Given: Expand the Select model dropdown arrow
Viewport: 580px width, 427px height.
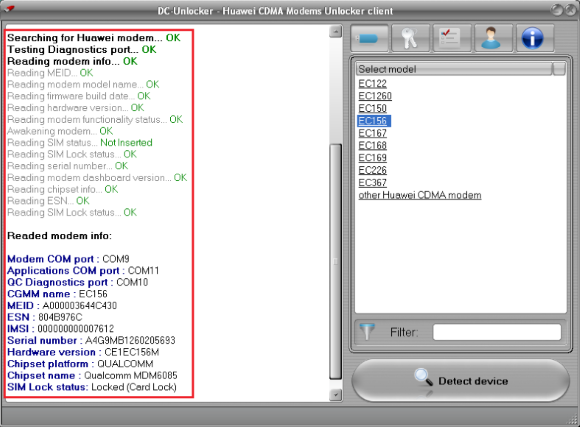Looking at the screenshot, I should pos(559,69).
